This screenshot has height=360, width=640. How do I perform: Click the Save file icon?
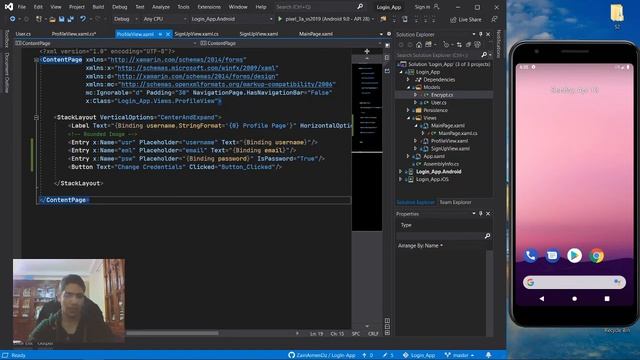pyautogui.click(x=61, y=19)
